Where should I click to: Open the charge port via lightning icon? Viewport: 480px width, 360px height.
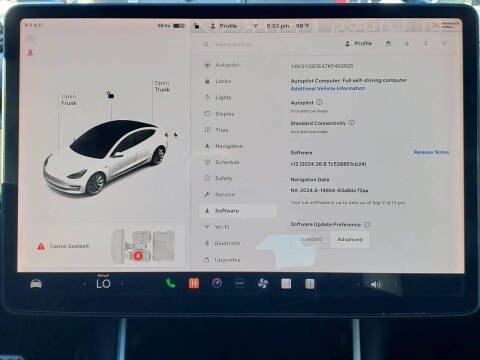click(x=175, y=135)
